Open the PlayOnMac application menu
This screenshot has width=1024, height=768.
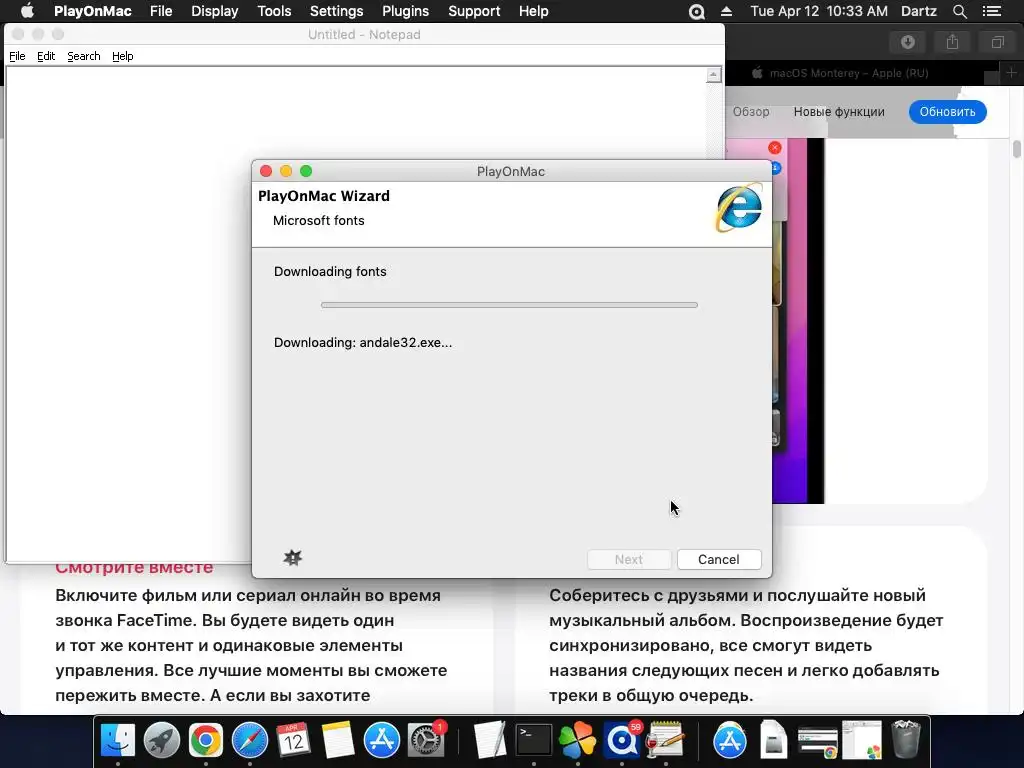pos(93,11)
